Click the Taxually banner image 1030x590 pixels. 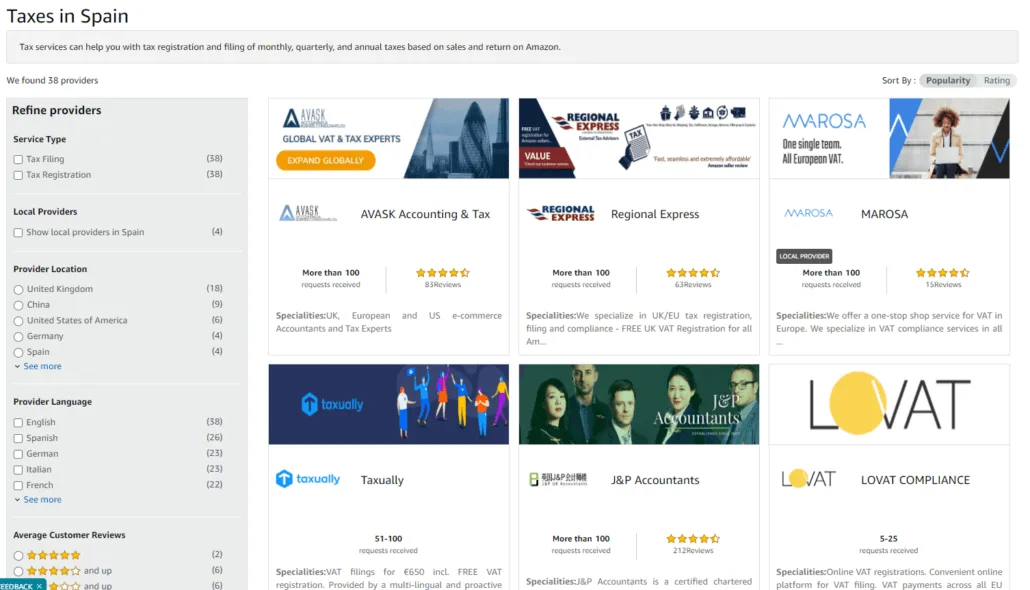coord(388,405)
